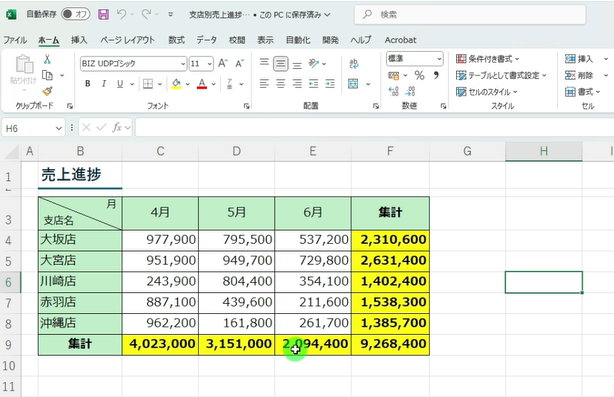Screen dimensions: 614x397
Task: Select cell with value 2,310,600
Action: click(390, 240)
